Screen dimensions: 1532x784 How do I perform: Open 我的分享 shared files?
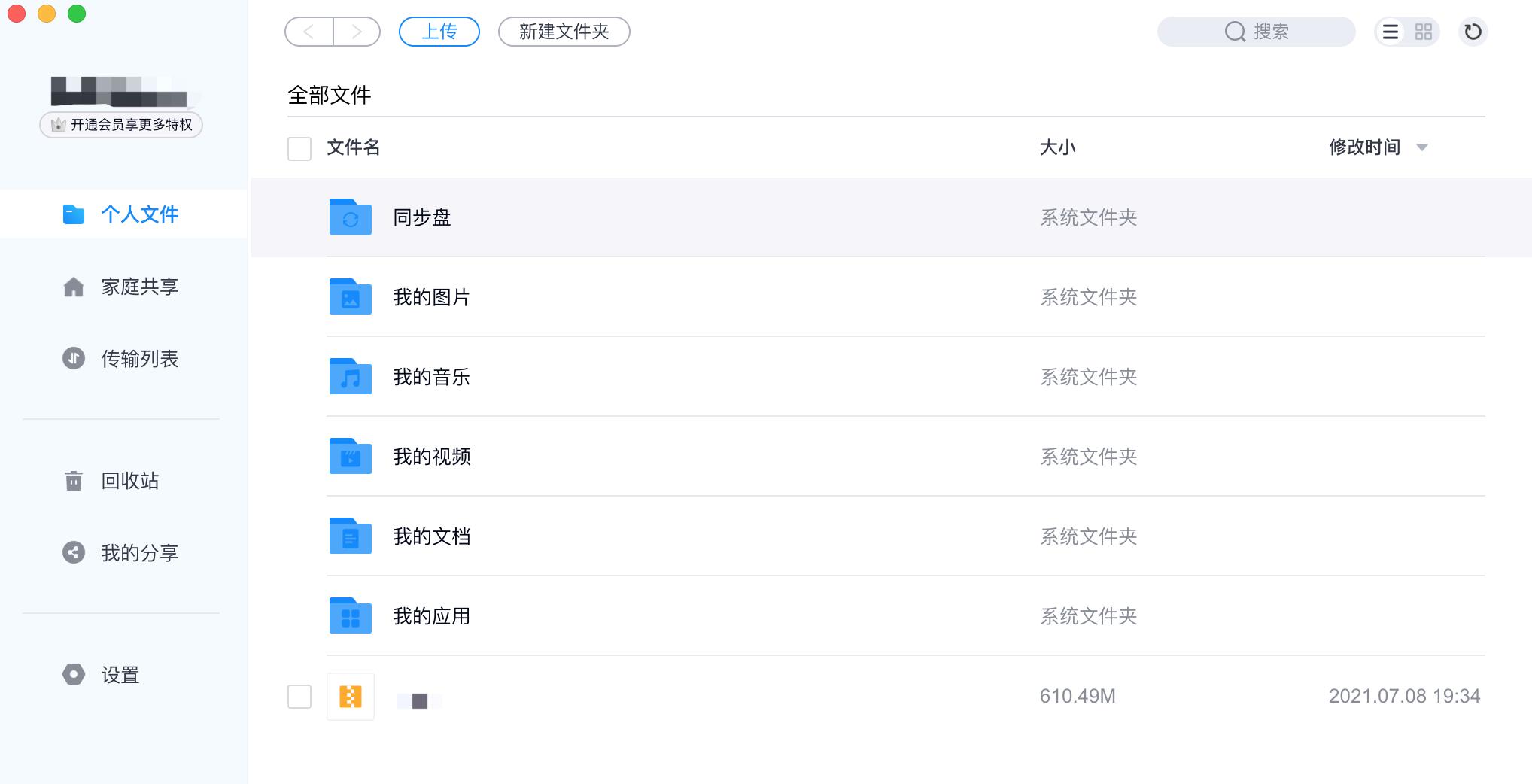coord(140,554)
